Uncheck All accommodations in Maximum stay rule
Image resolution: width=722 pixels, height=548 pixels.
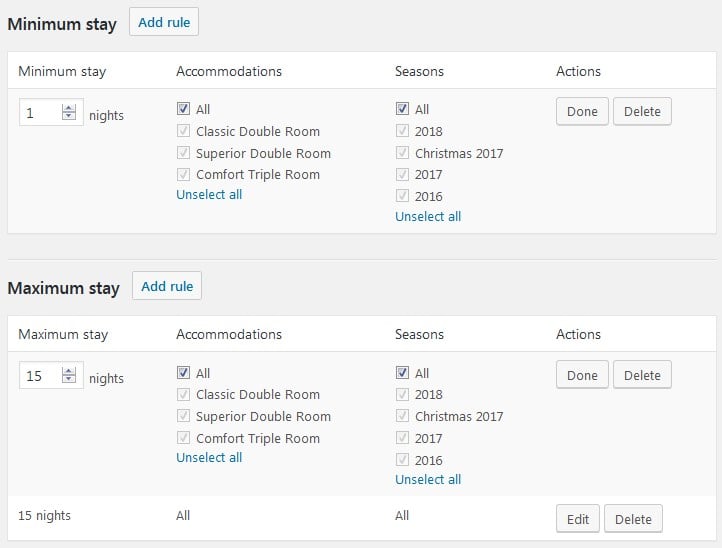point(183,372)
